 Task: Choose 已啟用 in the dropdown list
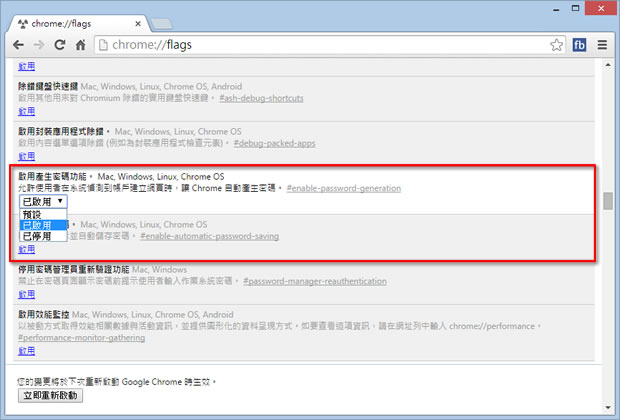coord(43,225)
